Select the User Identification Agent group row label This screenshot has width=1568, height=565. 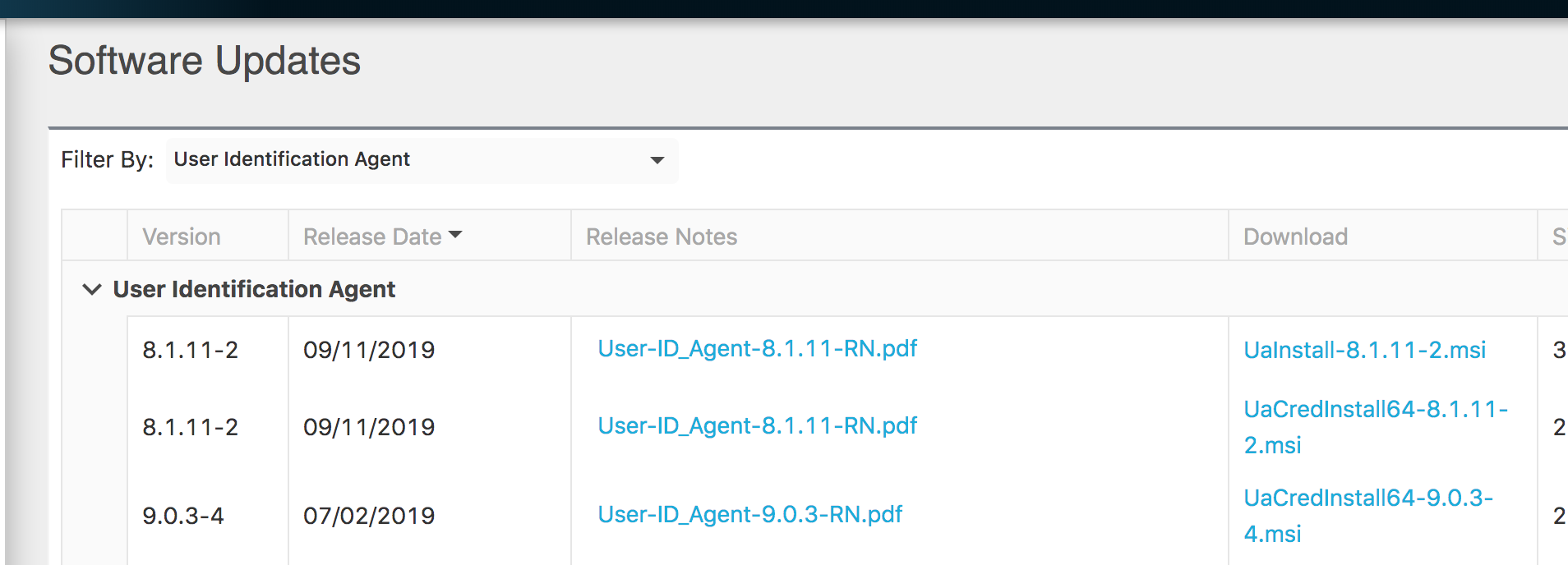254,289
